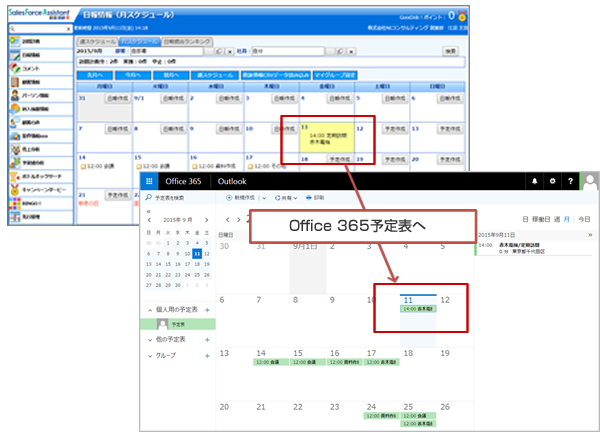This screenshot has height=439, width=600.
Task: Click the medal icon beside points counter
Action: pos(462,16)
